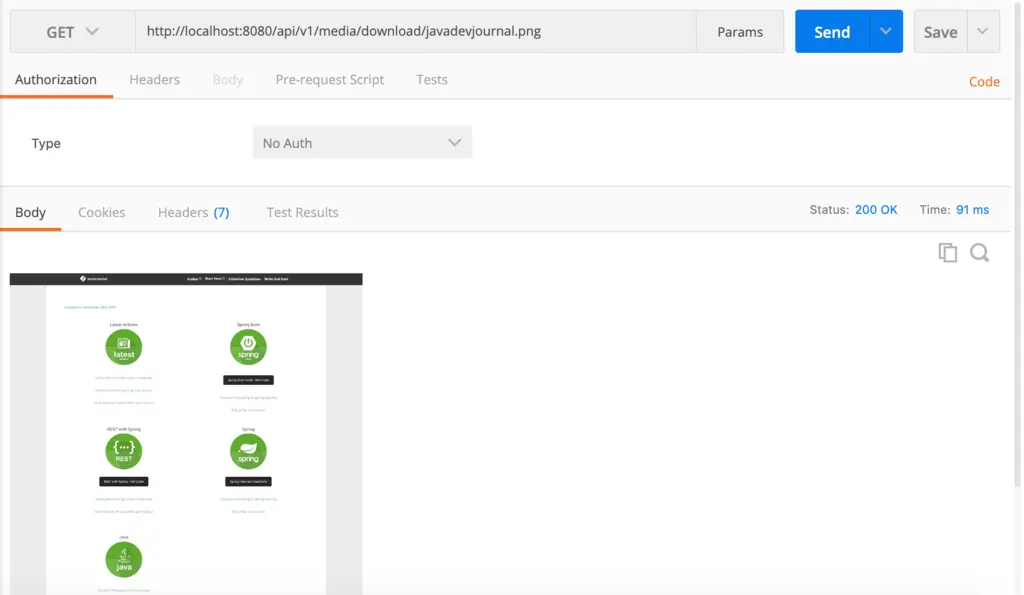Search the response with magnifier icon
The width and height of the screenshot is (1024, 595).
(x=980, y=252)
